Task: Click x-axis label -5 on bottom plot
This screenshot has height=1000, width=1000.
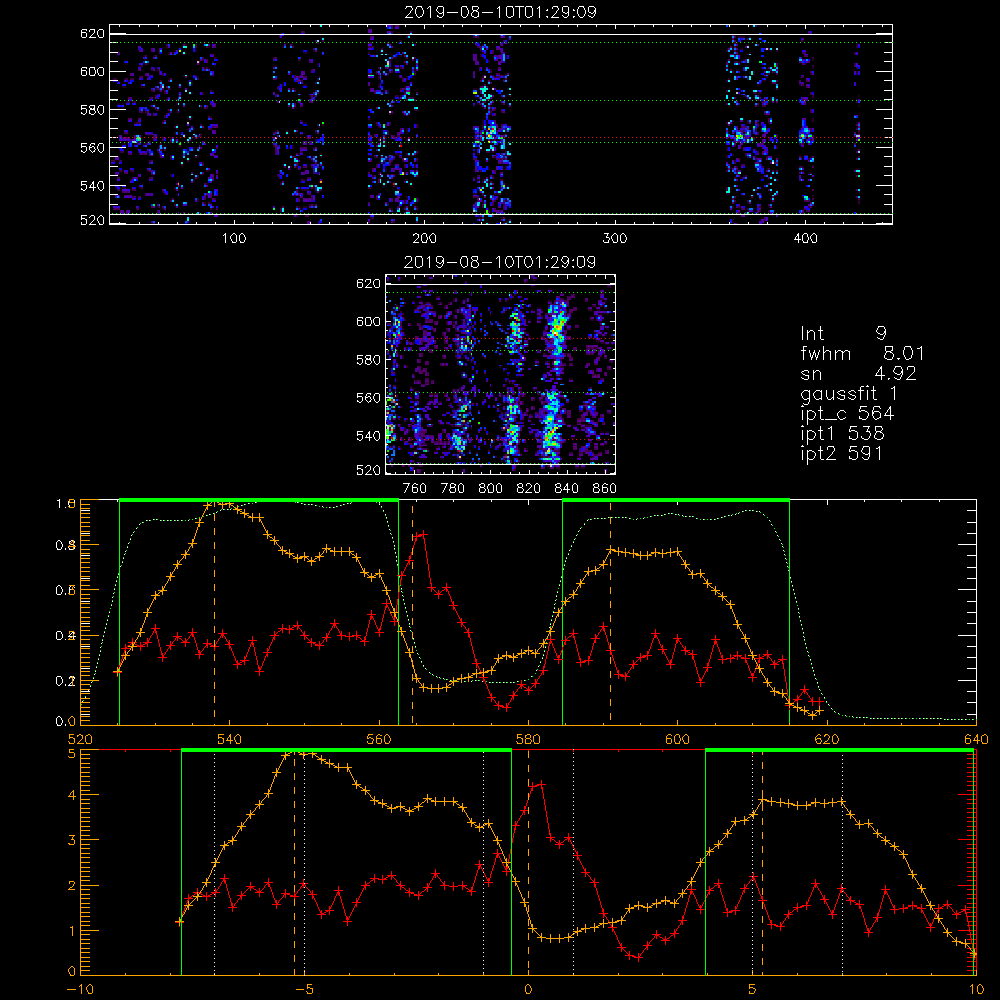Action: (x=304, y=990)
